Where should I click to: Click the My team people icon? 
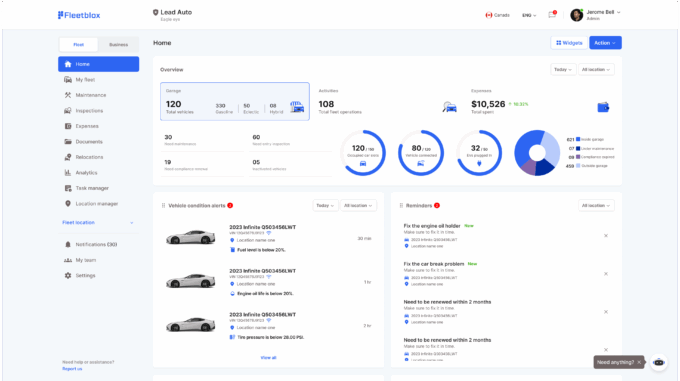[68, 260]
